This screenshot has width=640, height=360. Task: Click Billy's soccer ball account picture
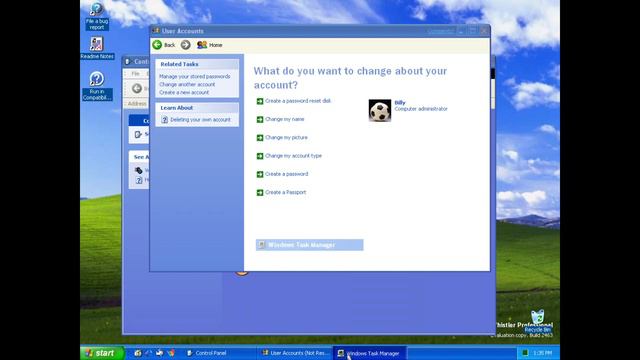380,110
